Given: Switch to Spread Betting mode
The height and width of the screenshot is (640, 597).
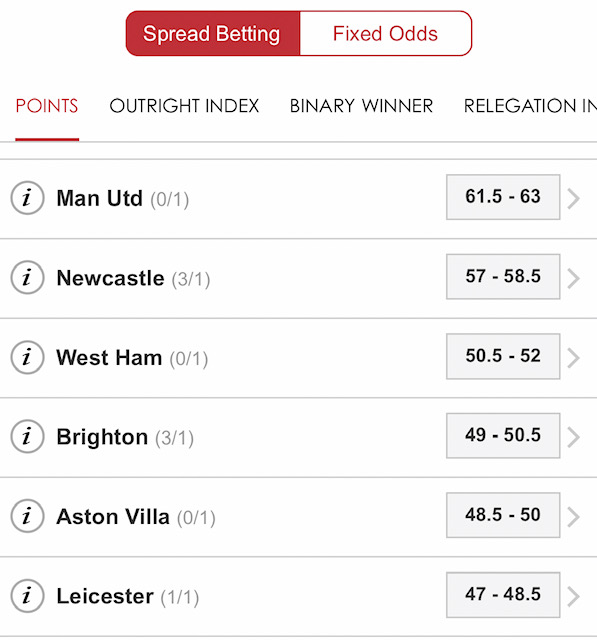Looking at the screenshot, I should tap(213, 33).
